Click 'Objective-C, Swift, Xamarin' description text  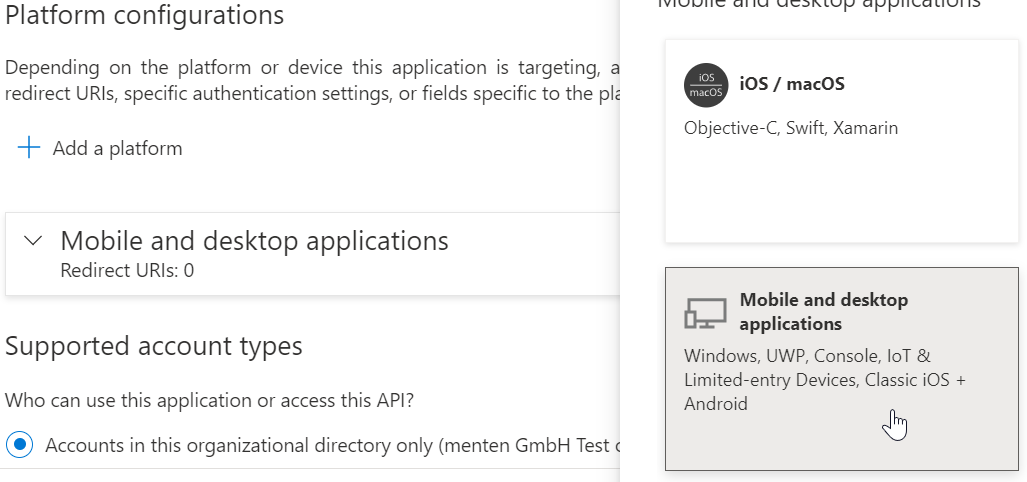pos(790,128)
